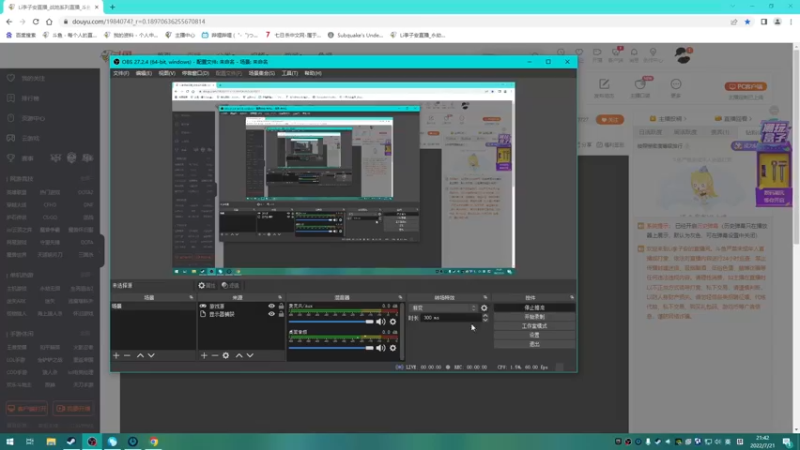Viewport: 800px width, 450px height.
Task: Move the selected source down
Action: 250,355
